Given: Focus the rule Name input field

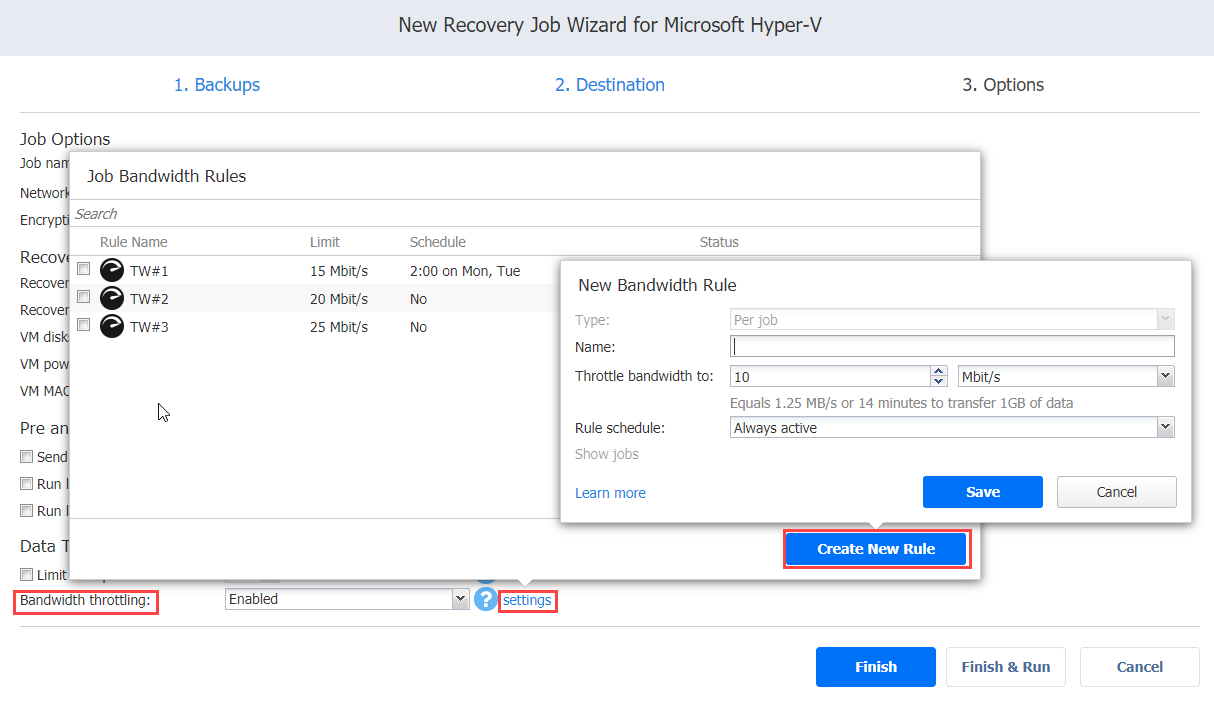Looking at the screenshot, I should coord(952,346).
